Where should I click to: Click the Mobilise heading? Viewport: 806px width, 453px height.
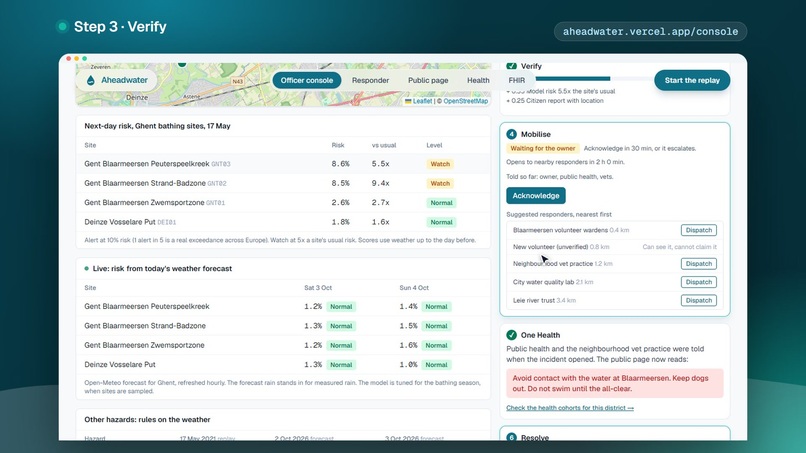click(536, 134)
